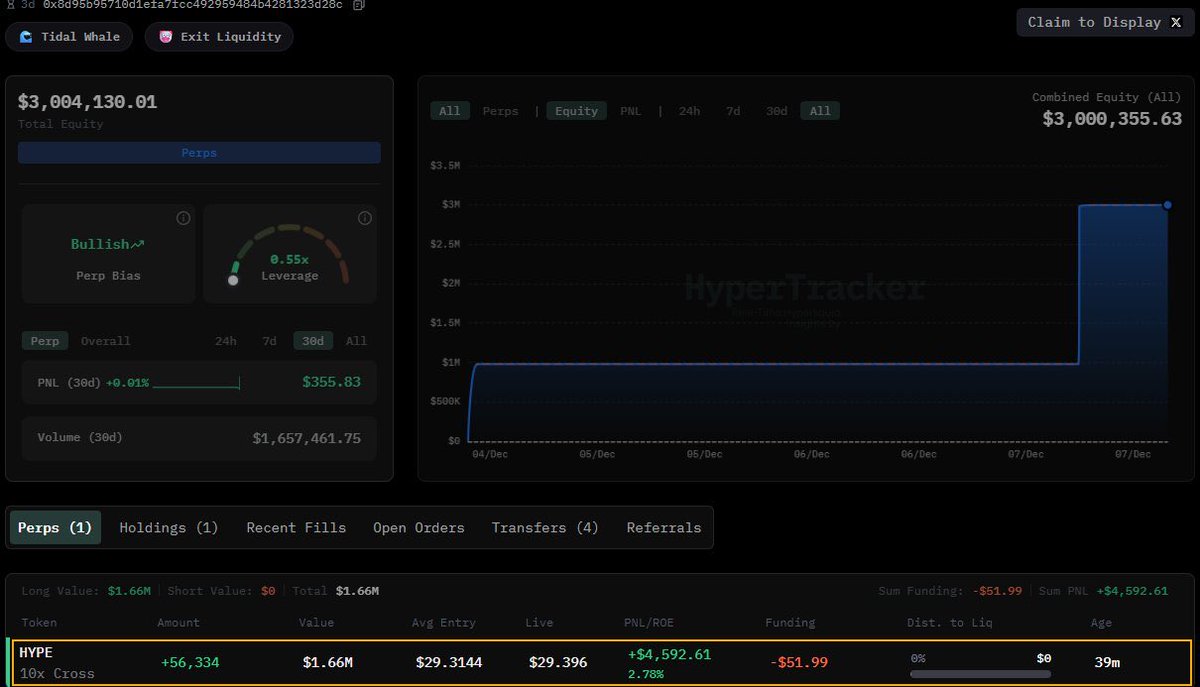Viewport: 1200px width, 687px height.
Task: Click the Exit Liquidity pig icon
Action: (166, 37)
